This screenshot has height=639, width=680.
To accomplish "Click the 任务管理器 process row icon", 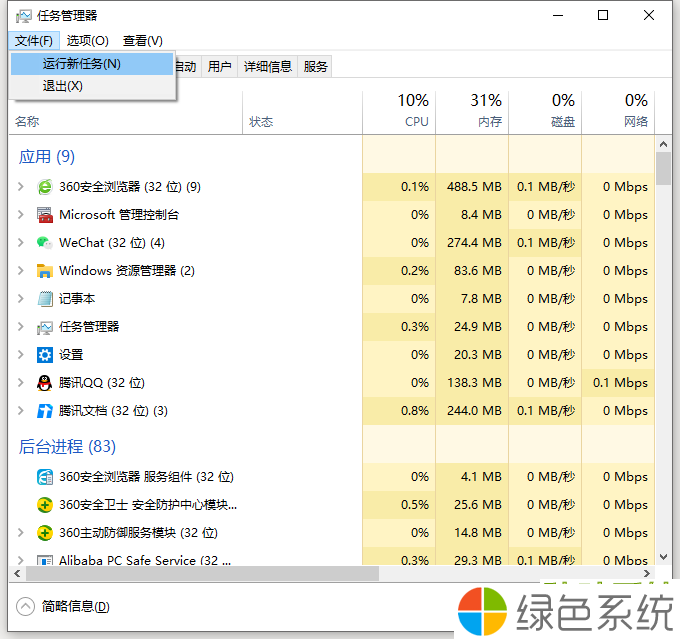I will (x=45, y=327).
